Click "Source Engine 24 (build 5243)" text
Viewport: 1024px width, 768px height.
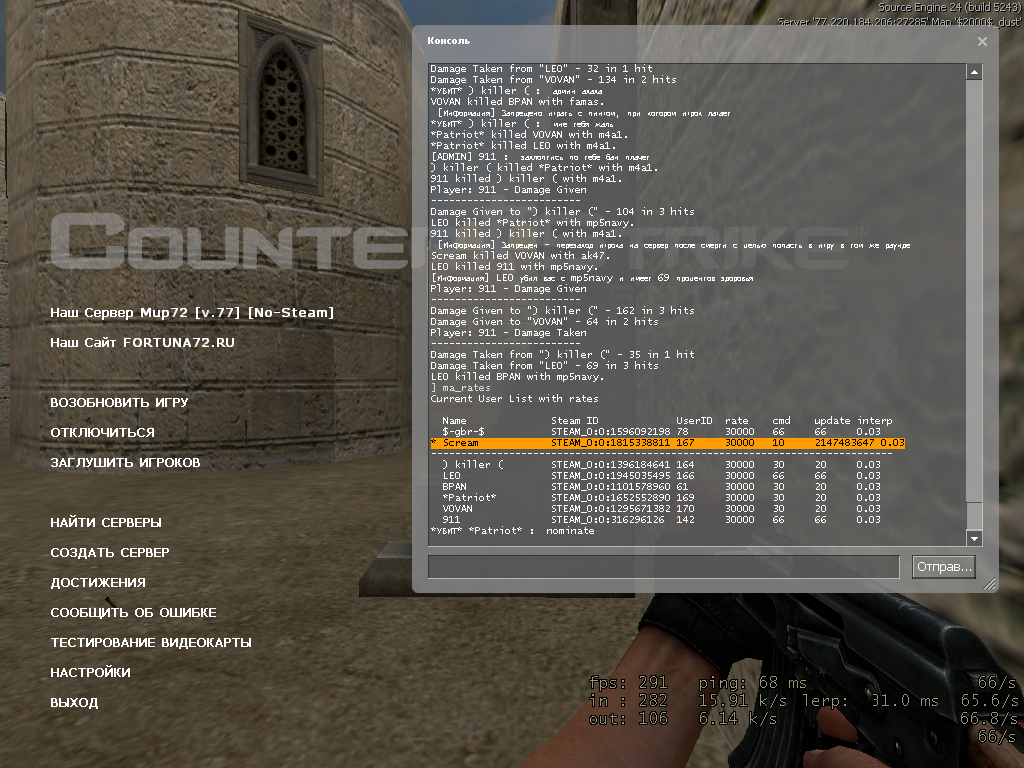coord(950,7)
